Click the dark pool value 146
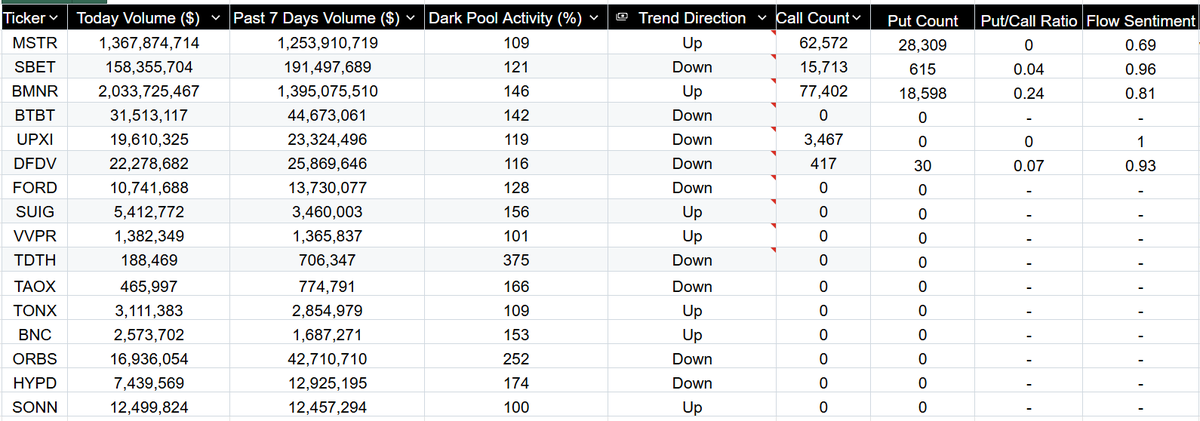The width and height of the screenshot is (1200, 421). coord(517,91)
